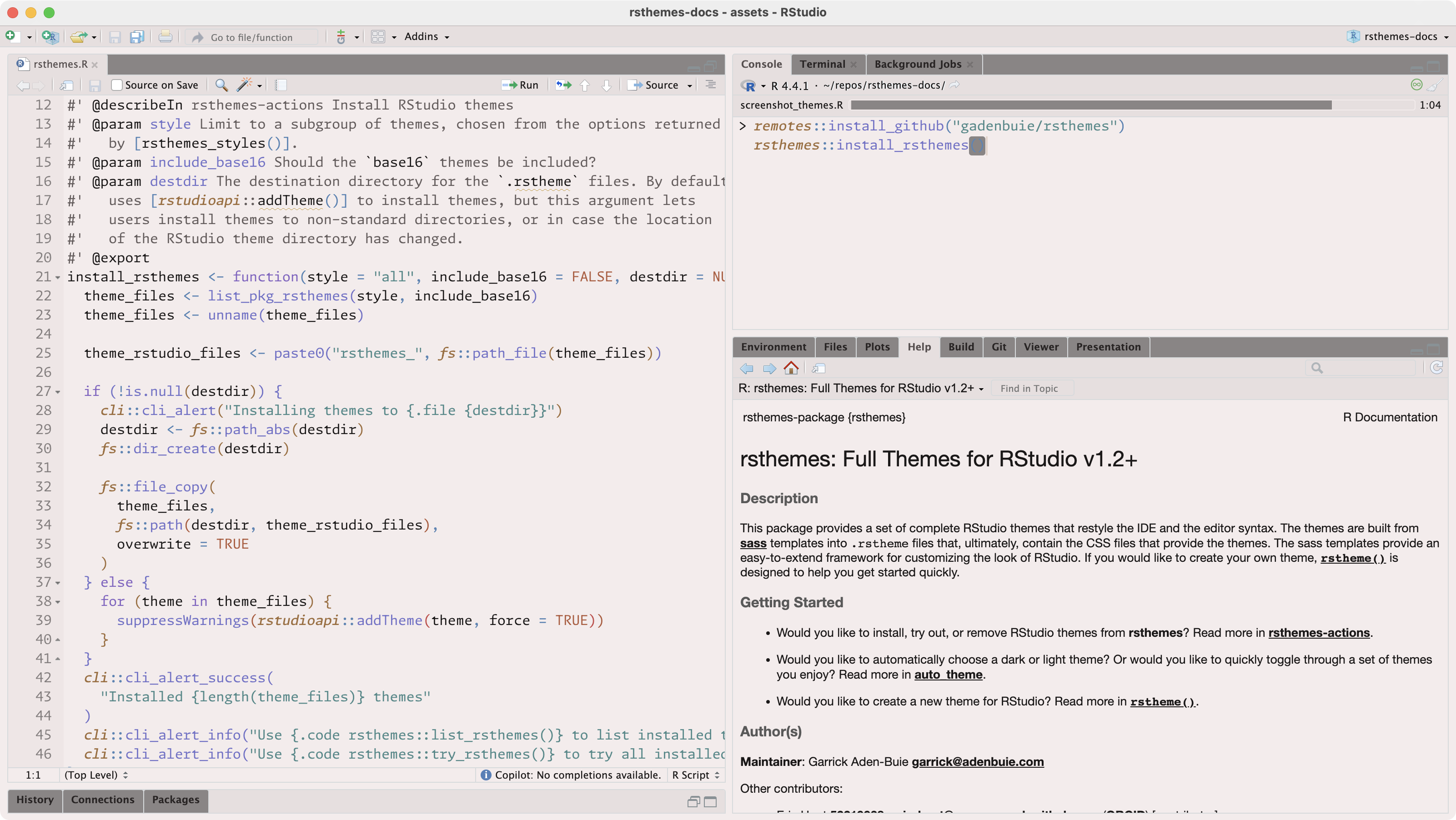Viewport: 1456px width, 820px height.
Task: Open the rsthemes-actions help link
Action: coord(1319,633)
